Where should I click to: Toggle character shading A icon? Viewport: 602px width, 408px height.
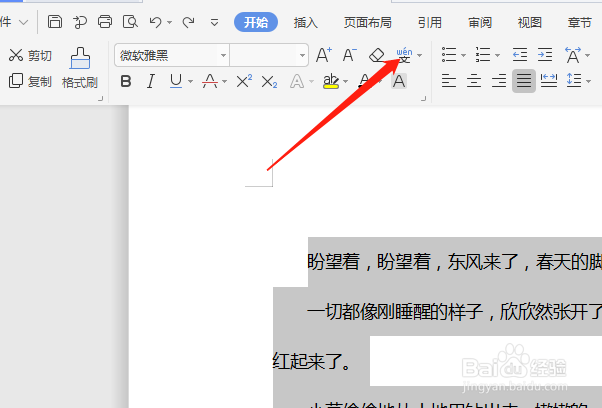coord(399,81)
